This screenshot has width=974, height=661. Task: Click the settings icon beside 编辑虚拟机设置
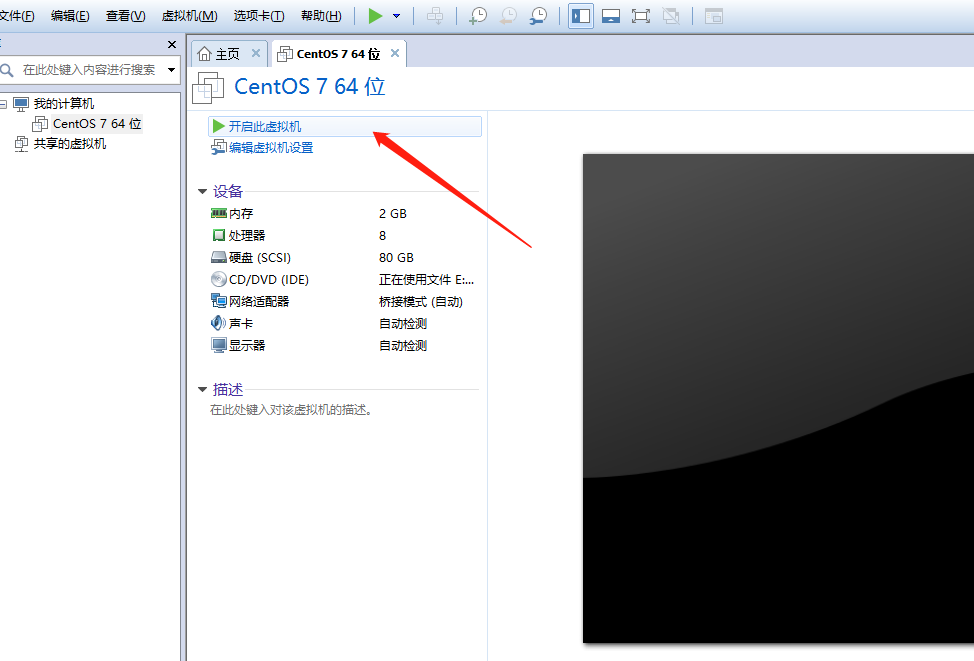tap(219, 147)
